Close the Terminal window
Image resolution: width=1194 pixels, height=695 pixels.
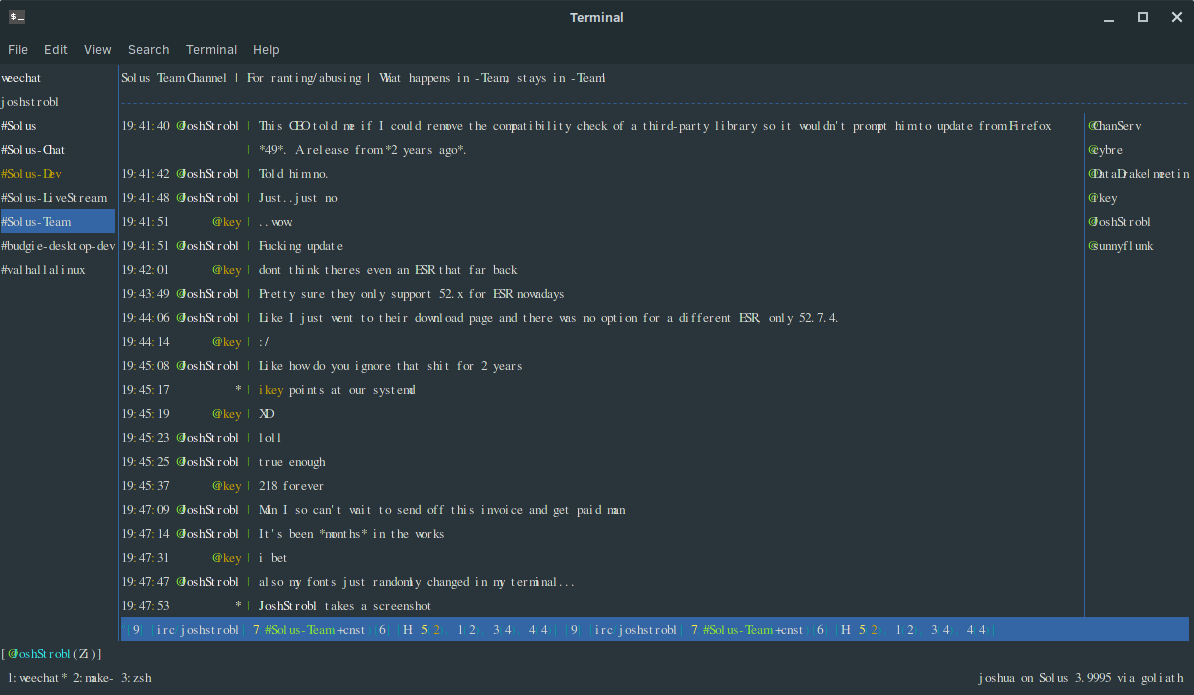click(x=1176, y=18)
